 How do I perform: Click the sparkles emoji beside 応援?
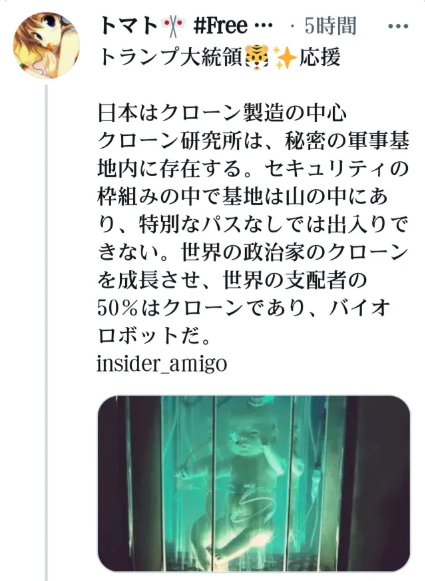click(284, 58)
